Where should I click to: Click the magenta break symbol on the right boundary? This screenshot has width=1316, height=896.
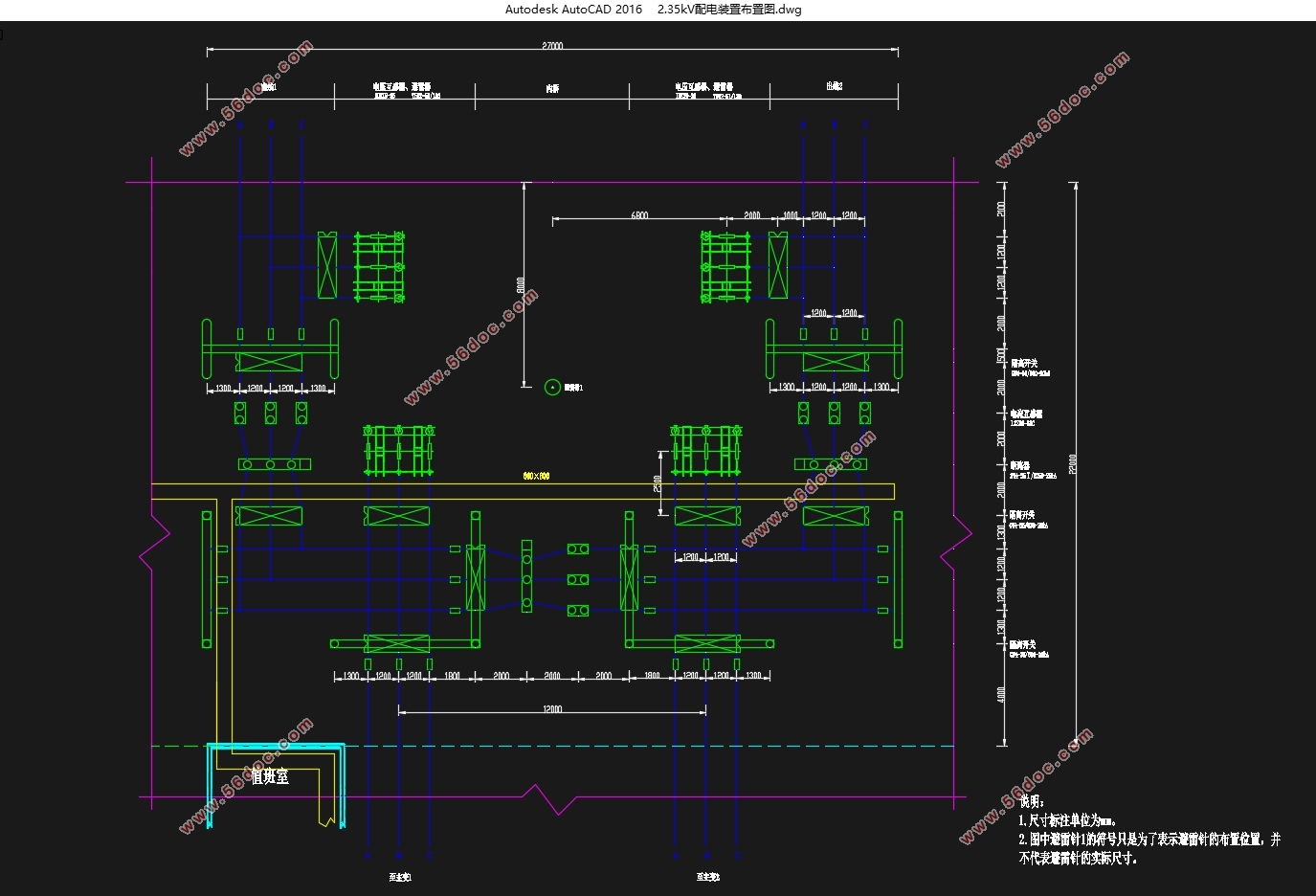[x=956, y=552]
